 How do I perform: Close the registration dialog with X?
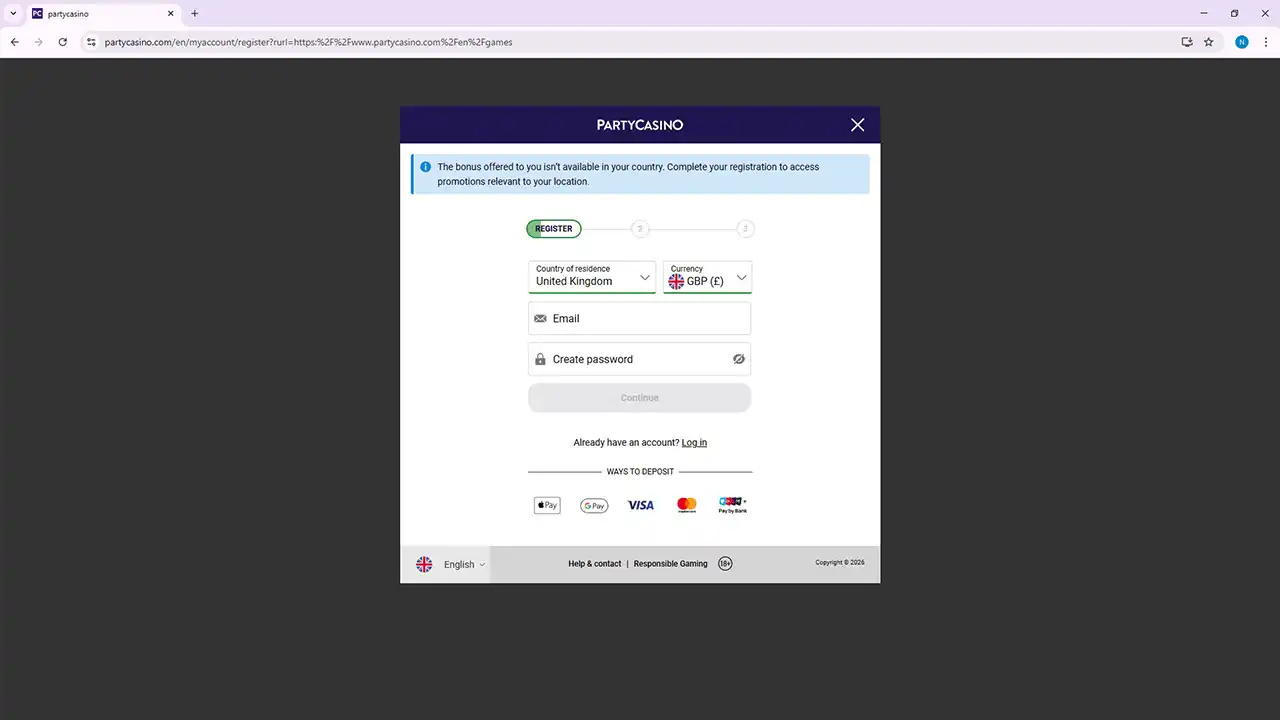pos(857,125)
